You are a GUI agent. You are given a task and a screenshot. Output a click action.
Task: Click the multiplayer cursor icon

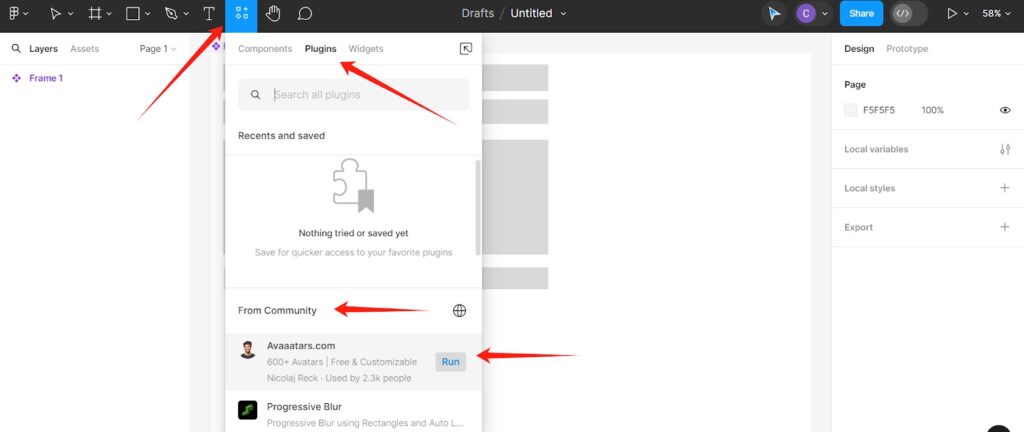[775, 14]
